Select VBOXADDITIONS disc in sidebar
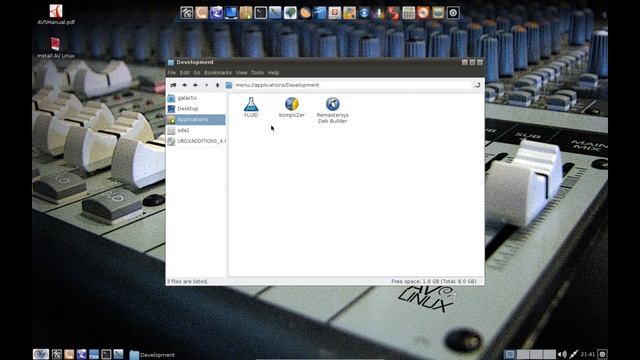 coord(196,141)
